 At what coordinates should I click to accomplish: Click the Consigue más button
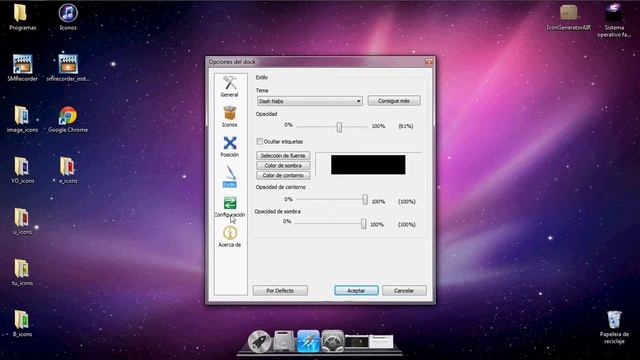pos(394,101)
